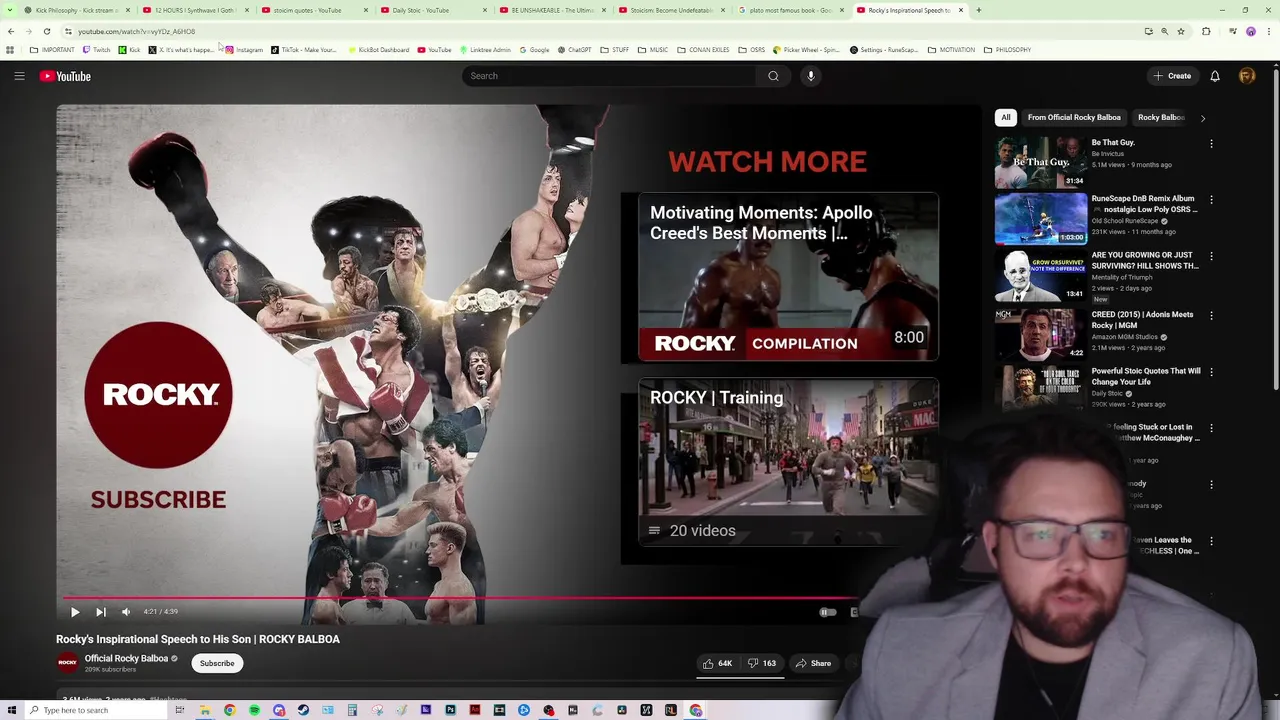This screenshot has height=720, width=1280.
Task: Select From Official Rocky Balboa chip
Action: [x=1074, y=117]
